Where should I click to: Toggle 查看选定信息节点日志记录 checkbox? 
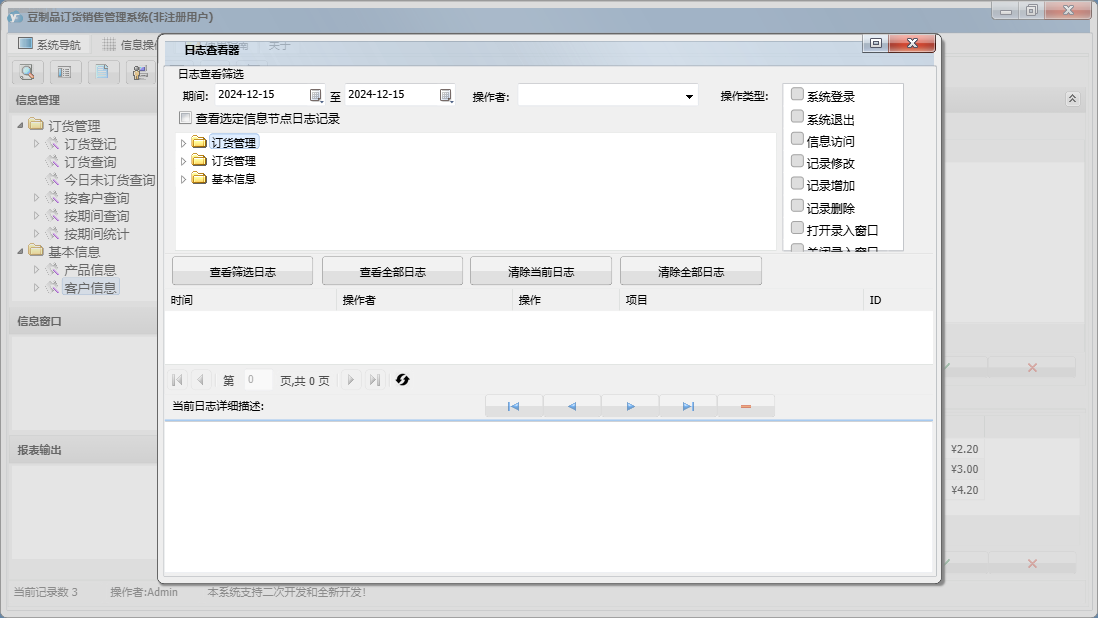click(x=186, y=118)
